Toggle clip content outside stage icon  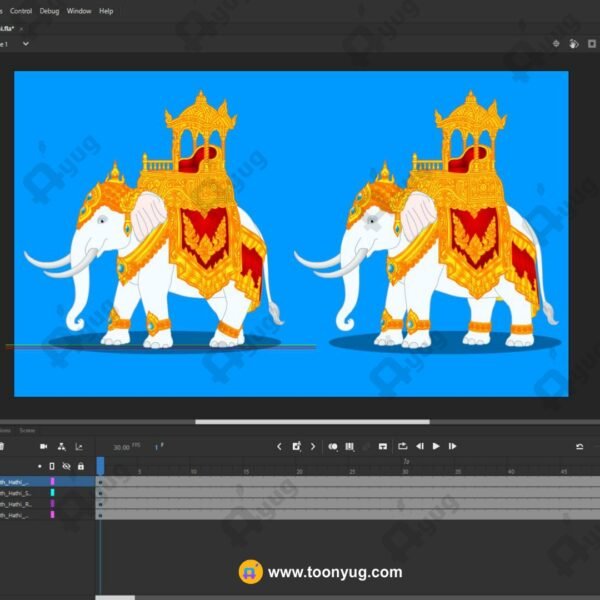tap(592, 44)
